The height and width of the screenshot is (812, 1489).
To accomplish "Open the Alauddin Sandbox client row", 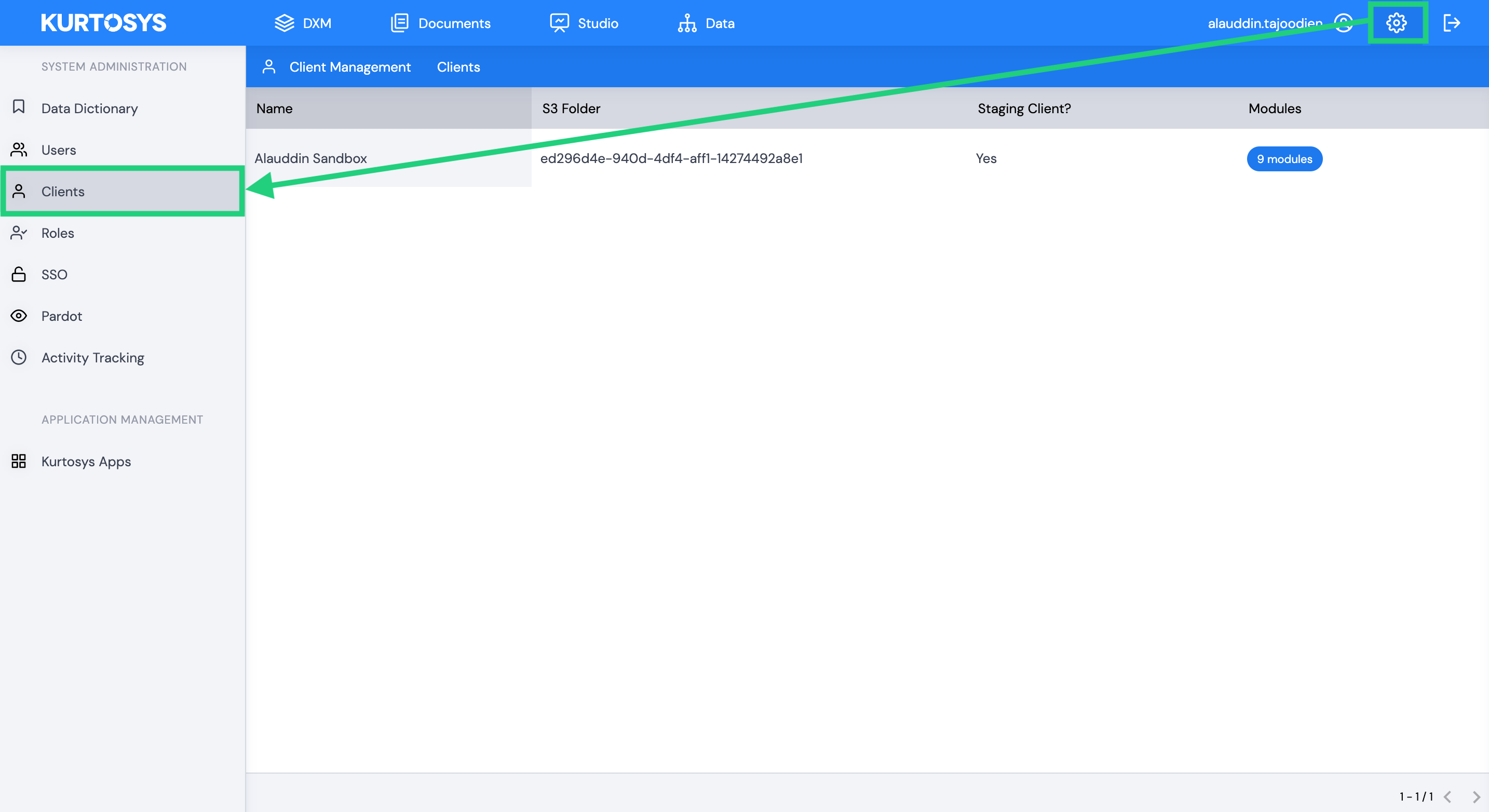I will click(867, 158).
